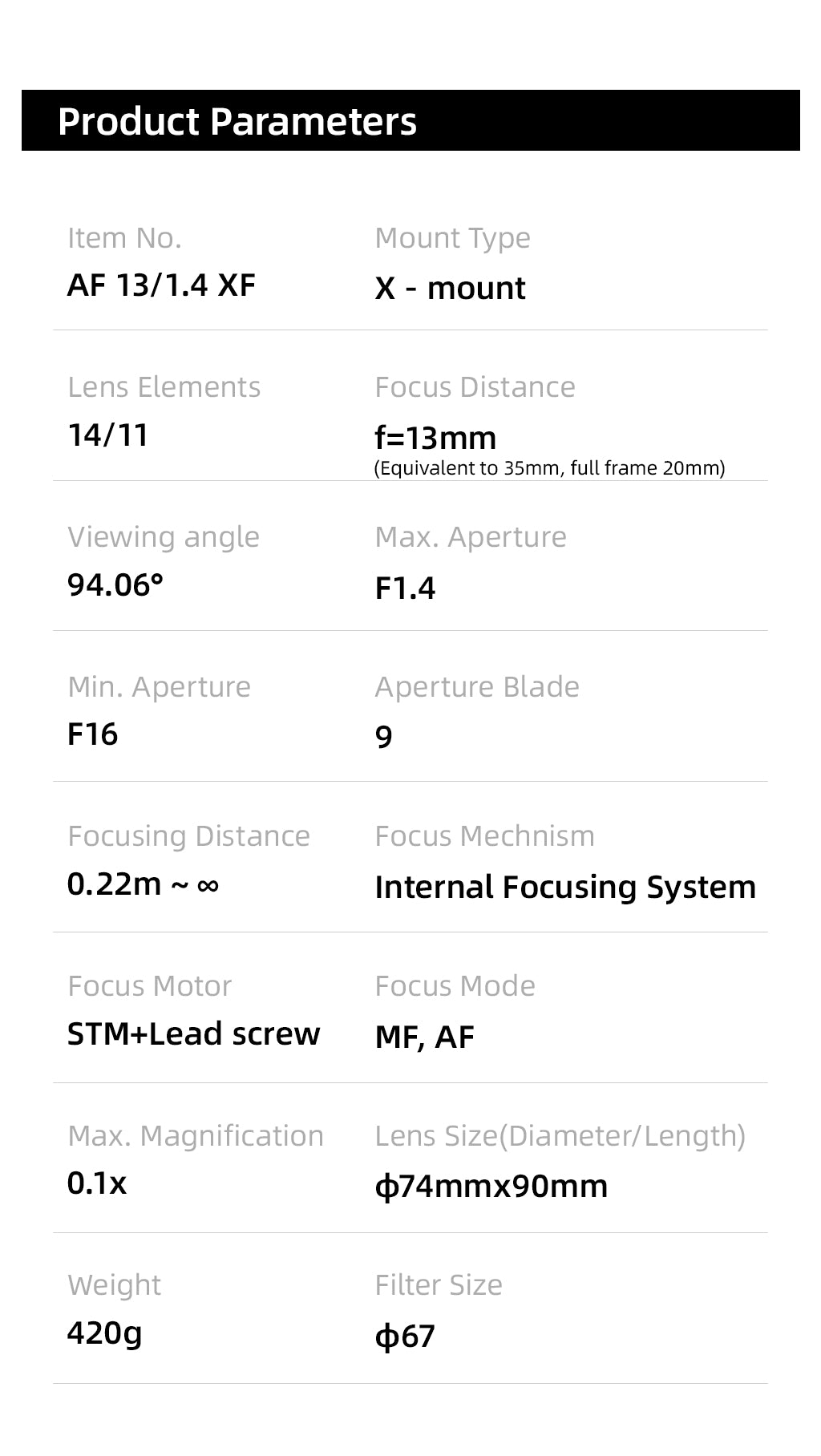
Task: Select the 0.22m ~ ∞ focusing distance
Action: click(143, 884)
